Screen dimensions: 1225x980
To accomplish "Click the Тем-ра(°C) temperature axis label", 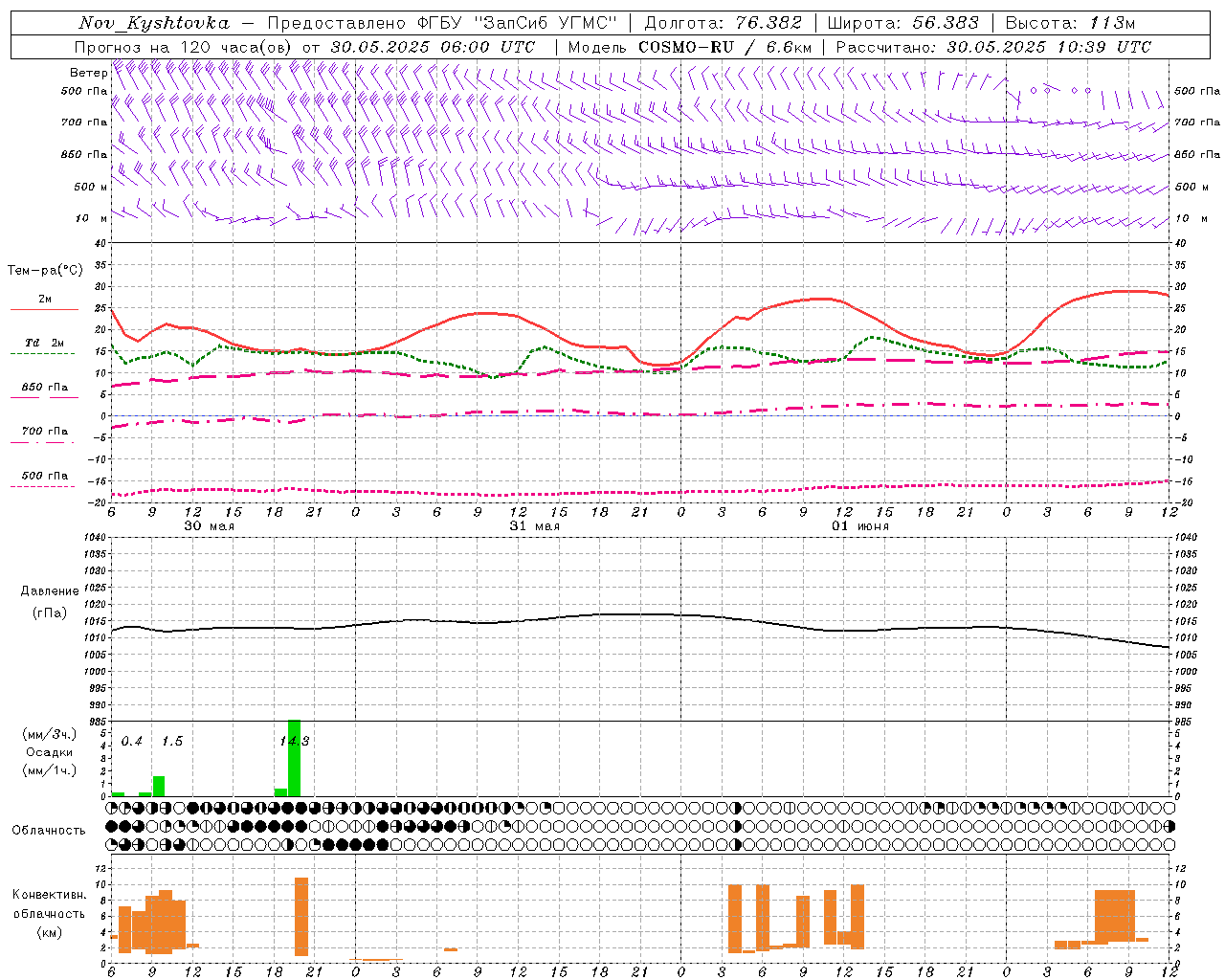I will click(45, 271).
